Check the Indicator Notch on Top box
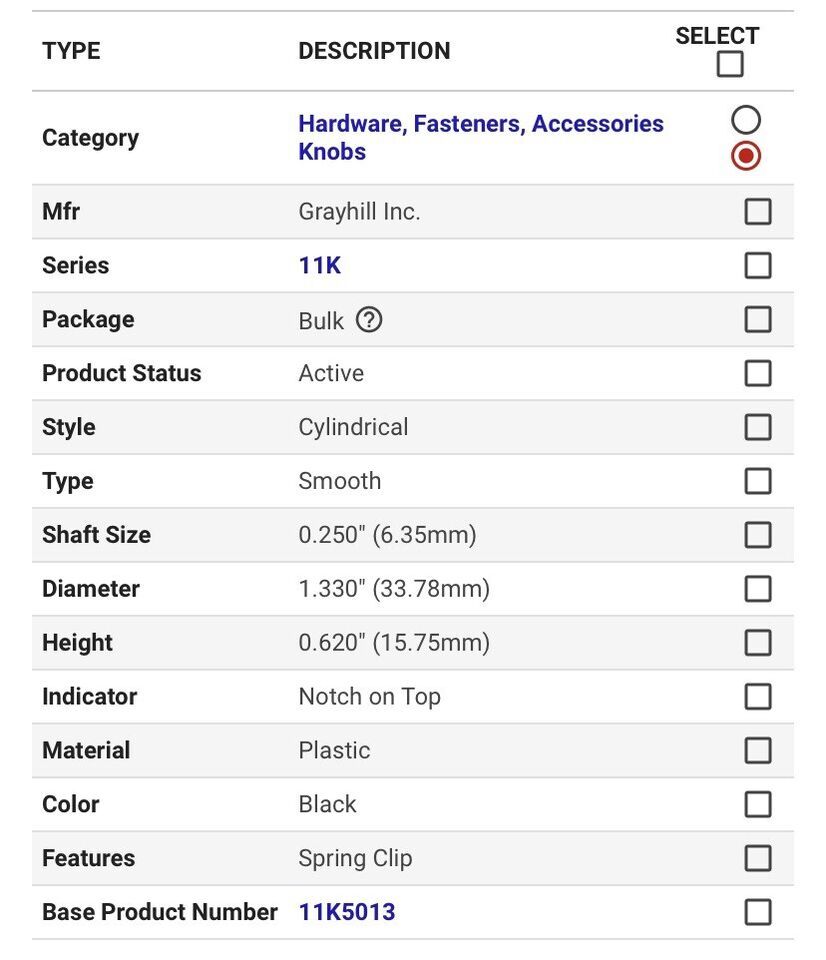This screenshot has height=960, width=826. coord(757,697)
